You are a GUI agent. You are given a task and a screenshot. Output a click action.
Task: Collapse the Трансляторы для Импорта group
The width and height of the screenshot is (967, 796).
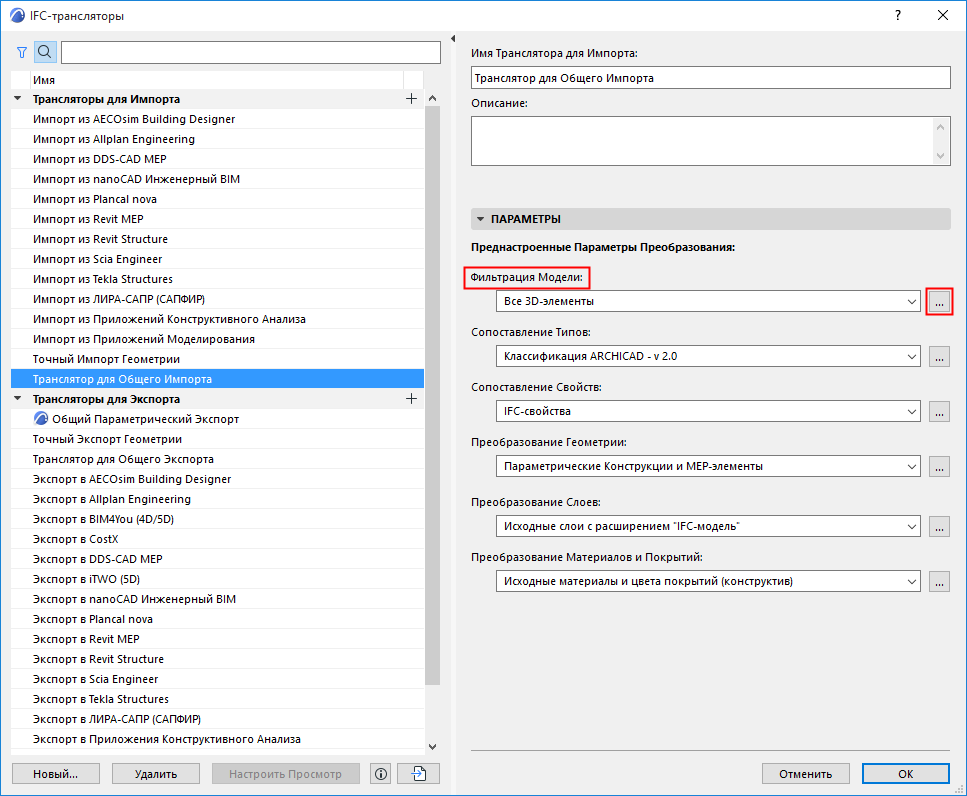click(x=18, y=99)
